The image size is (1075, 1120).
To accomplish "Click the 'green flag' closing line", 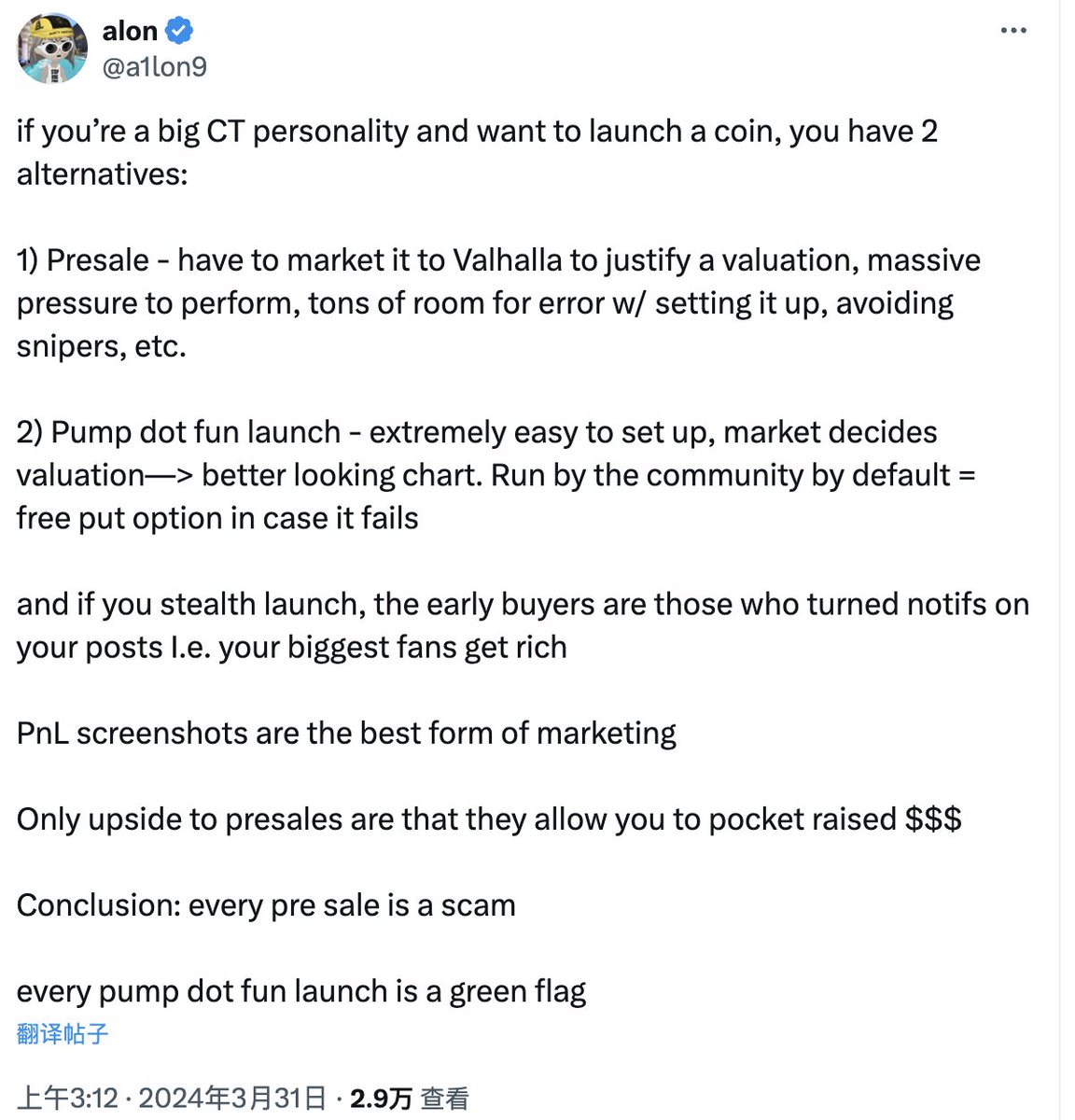I will tap(301, 991).
